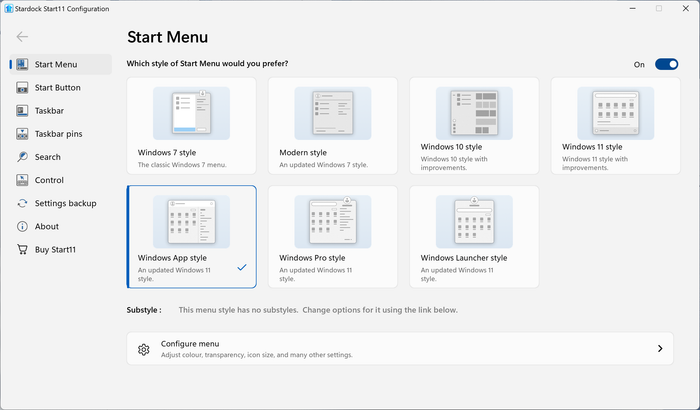Select the Windows App style preview thumbnail
Screen dimensions: 700x410
pyautogui.click(x=192, y=222)
